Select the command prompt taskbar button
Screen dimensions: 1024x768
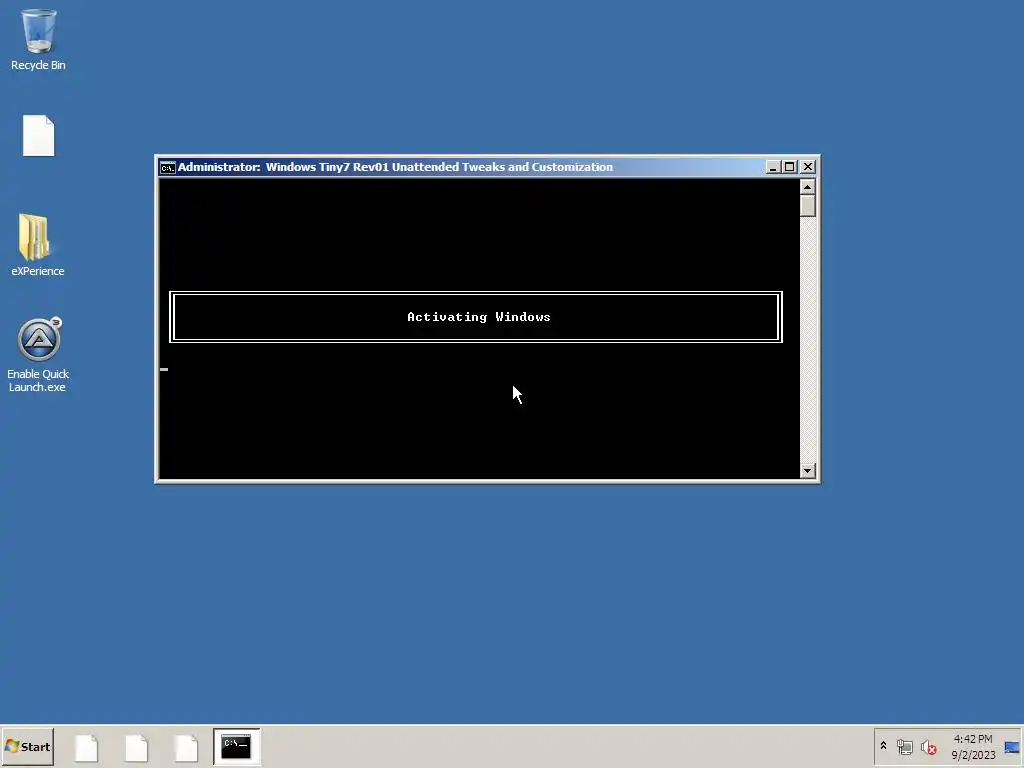(236, 746)
